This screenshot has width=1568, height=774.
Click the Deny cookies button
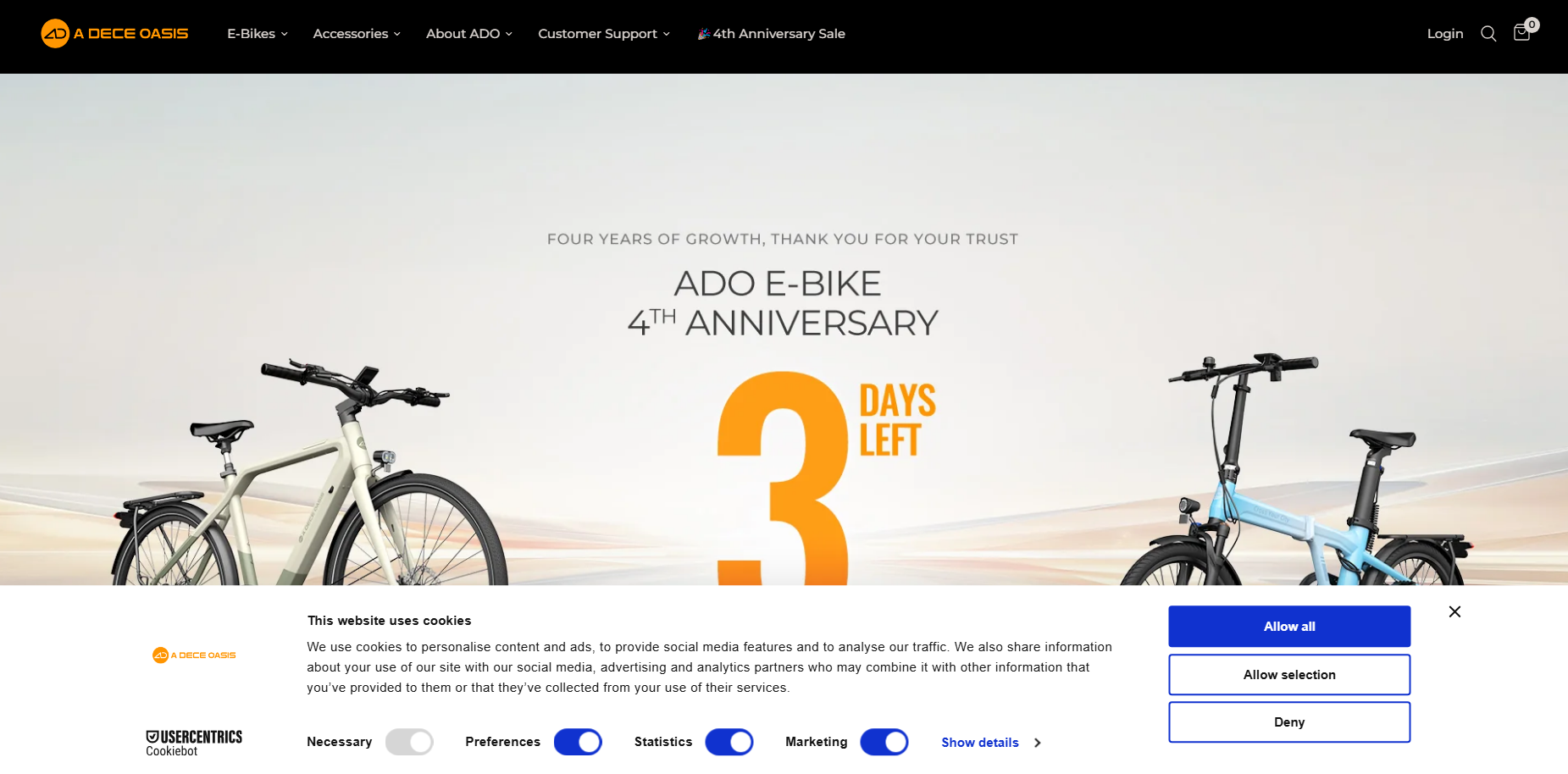click(x=1289, y=722)
